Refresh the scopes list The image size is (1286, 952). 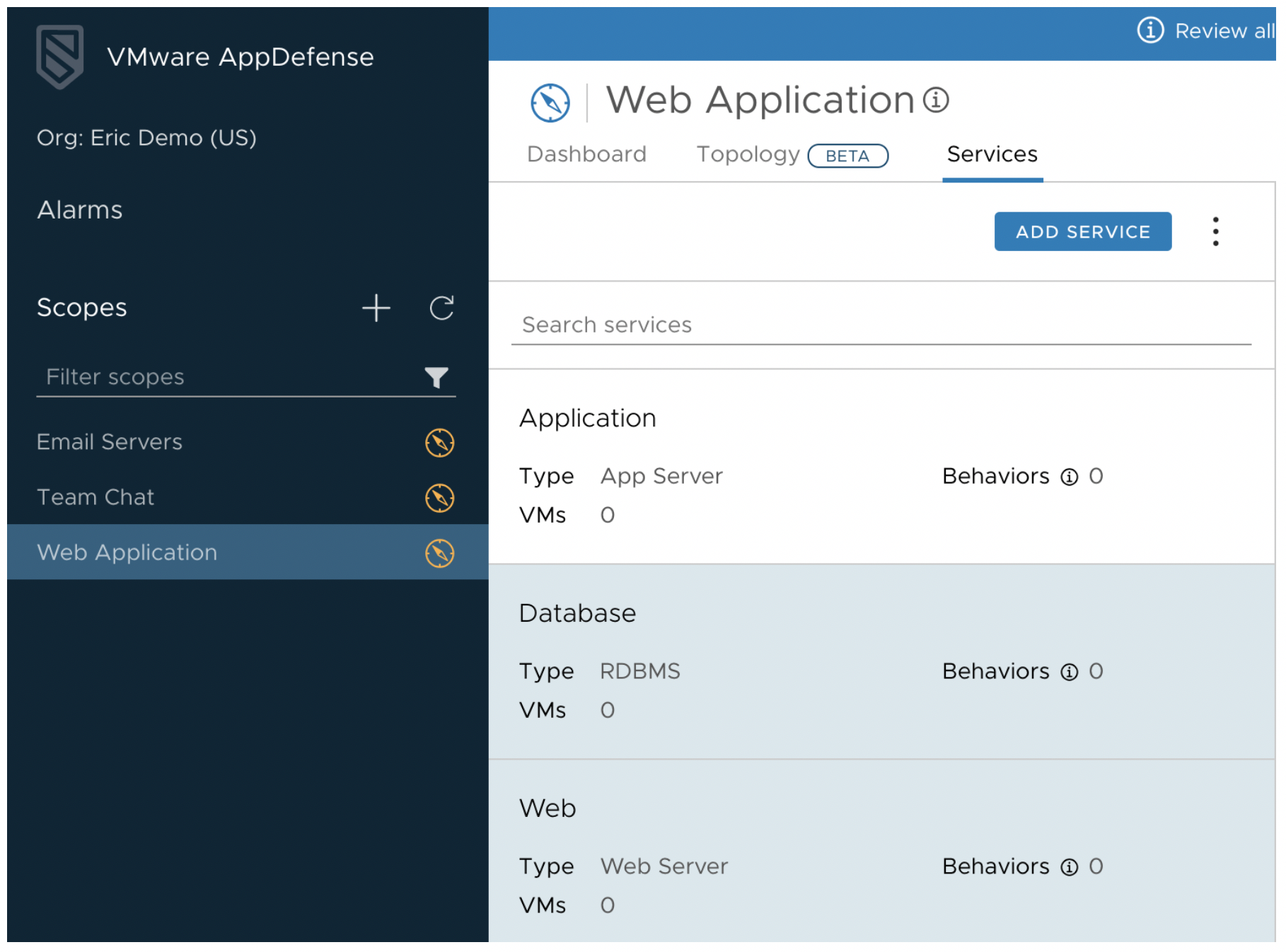tap(441, 308)
